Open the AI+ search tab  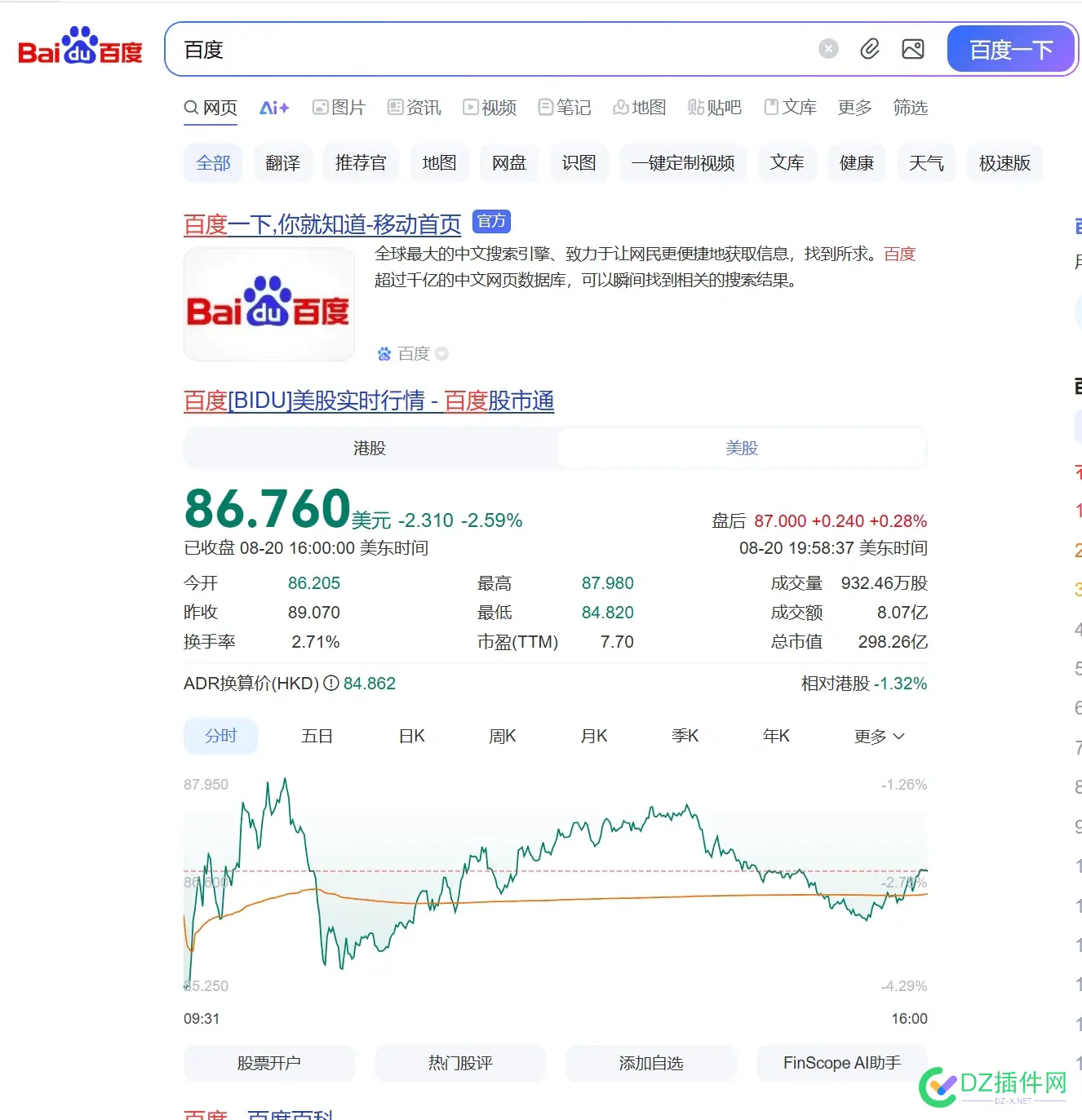(274, 108)
